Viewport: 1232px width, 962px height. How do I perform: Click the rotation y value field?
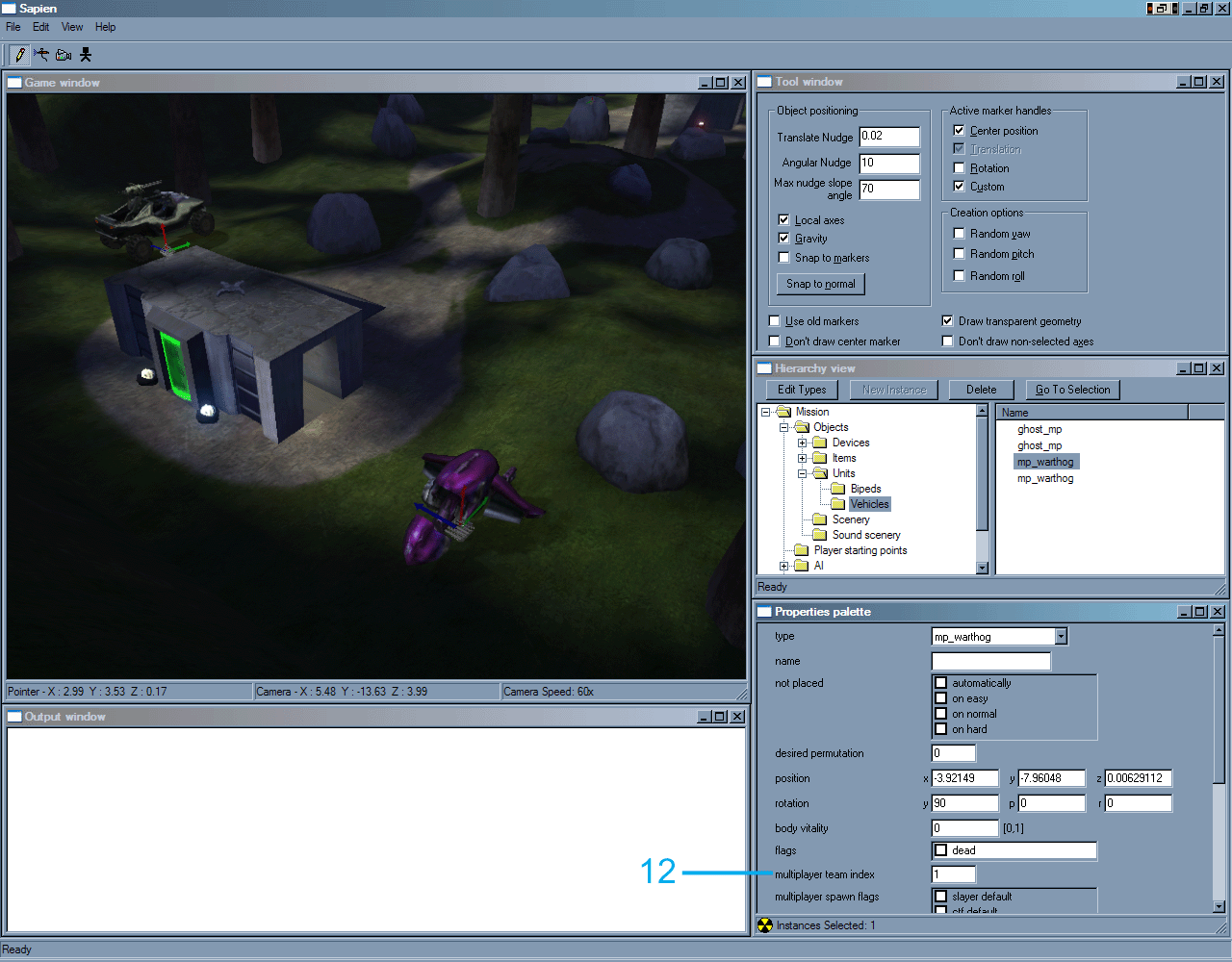[x=965, y=803]
